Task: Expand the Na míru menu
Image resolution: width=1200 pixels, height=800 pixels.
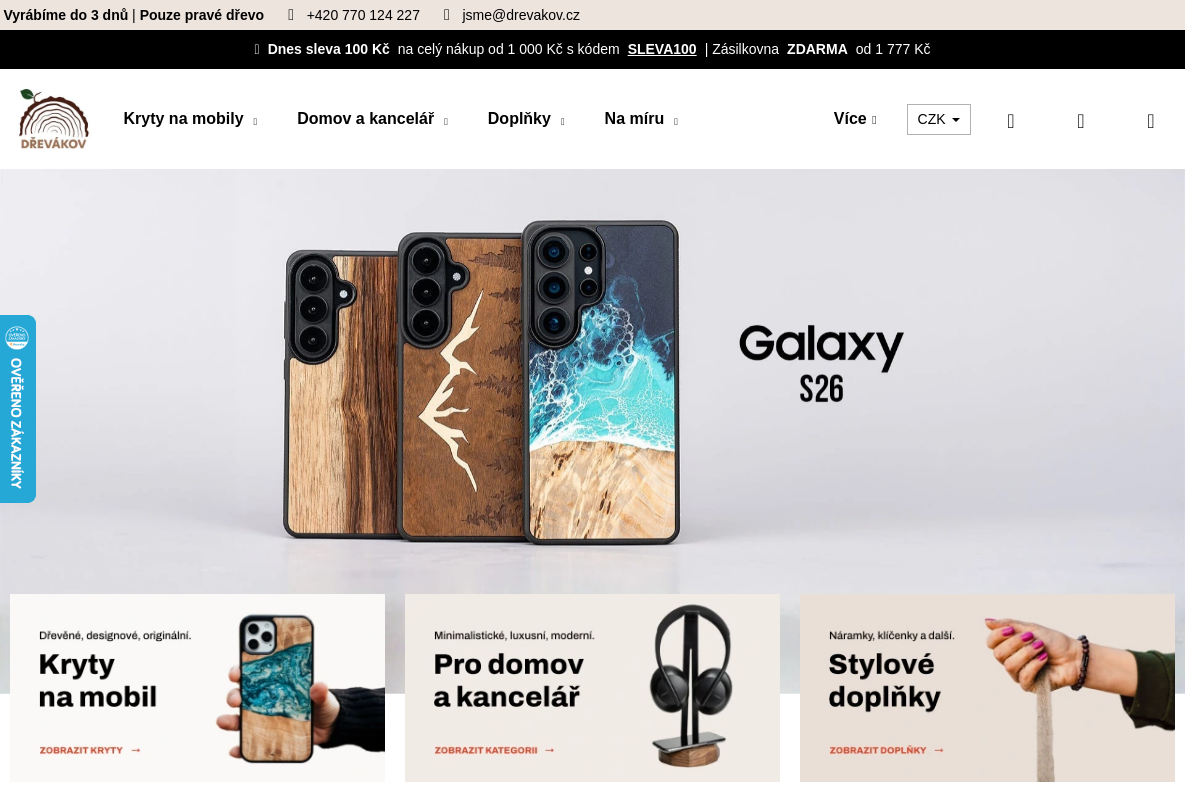Action: 641,119
